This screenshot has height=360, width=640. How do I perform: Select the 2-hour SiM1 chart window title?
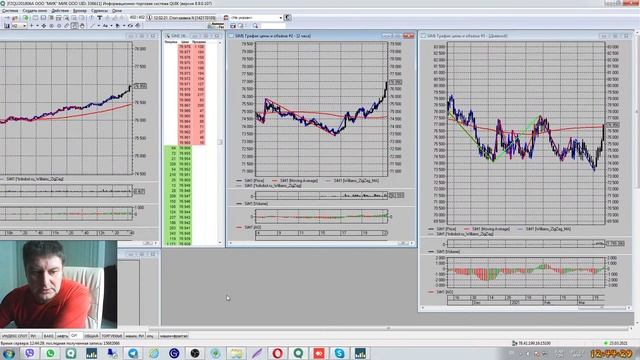(x=273, y=36)
